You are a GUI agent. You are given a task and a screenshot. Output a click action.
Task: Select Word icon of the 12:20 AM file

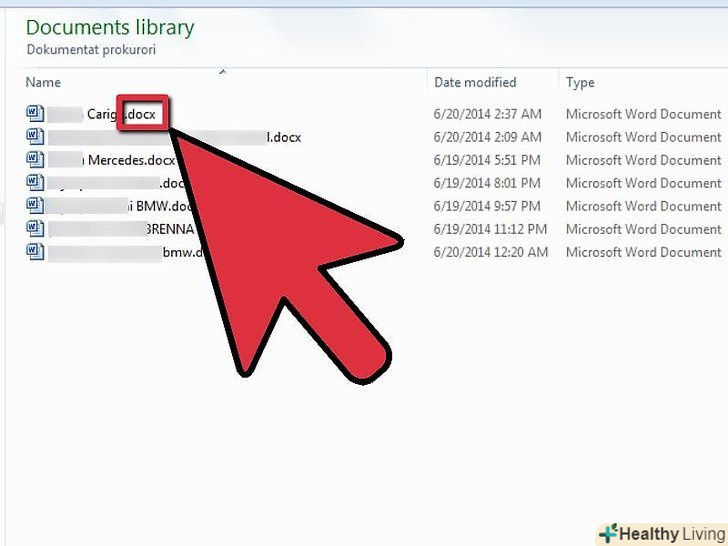coord(35,252)
